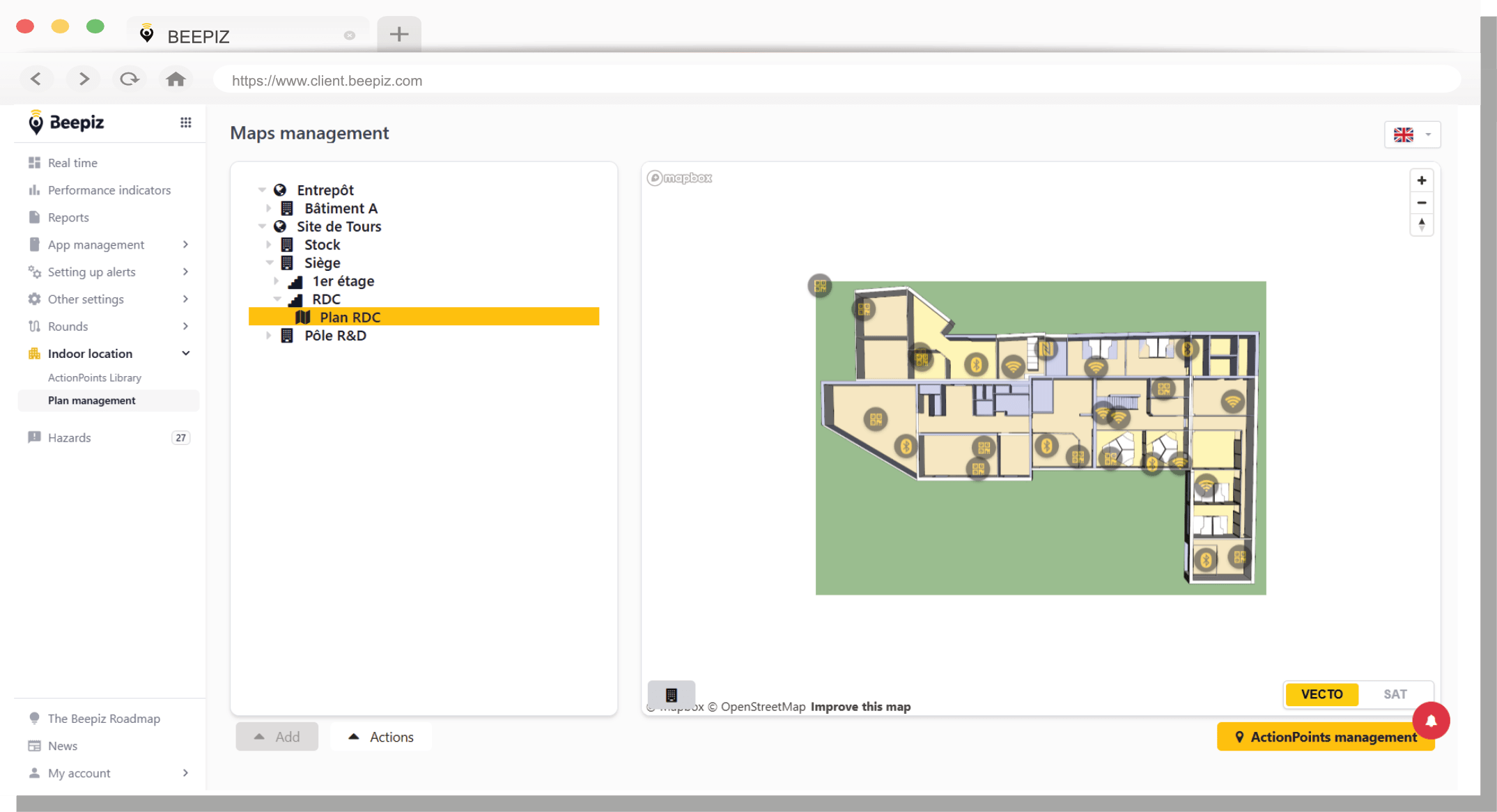The height and width of the screenshot is (812, 1497).
Task: Switch to Plan management
Action: 91,400
